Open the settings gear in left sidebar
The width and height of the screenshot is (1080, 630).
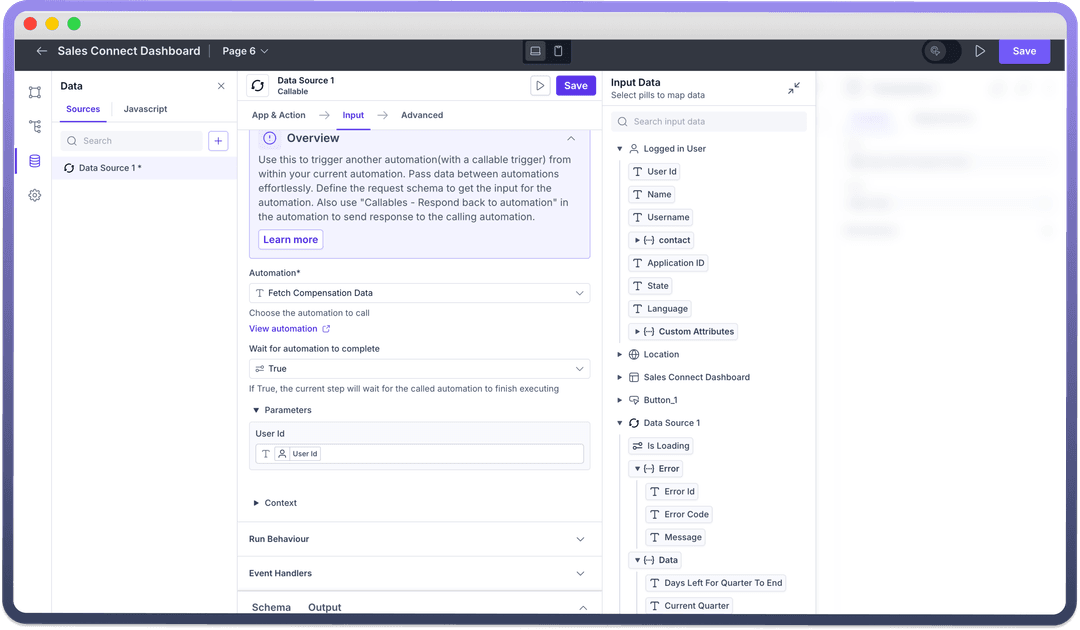point(35,196)
